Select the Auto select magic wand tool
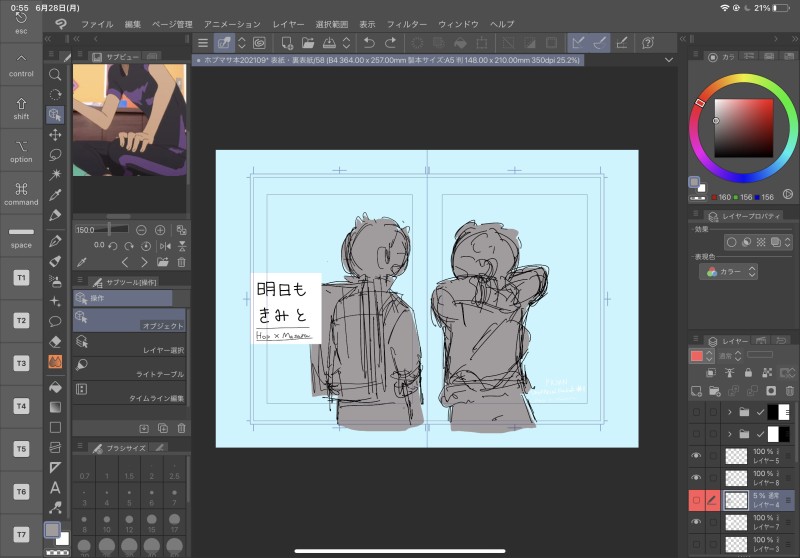 pyautogui.click(x=55, y=174)
